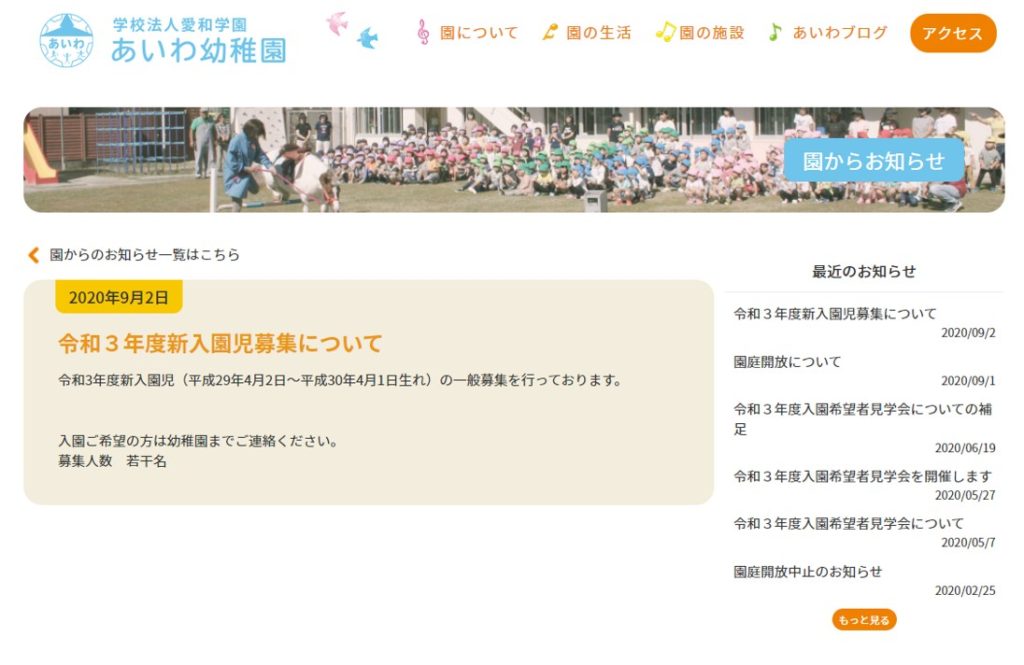1024x665 pixels.
Task: Click the orange アクセス button
Action: coord(953,33)
